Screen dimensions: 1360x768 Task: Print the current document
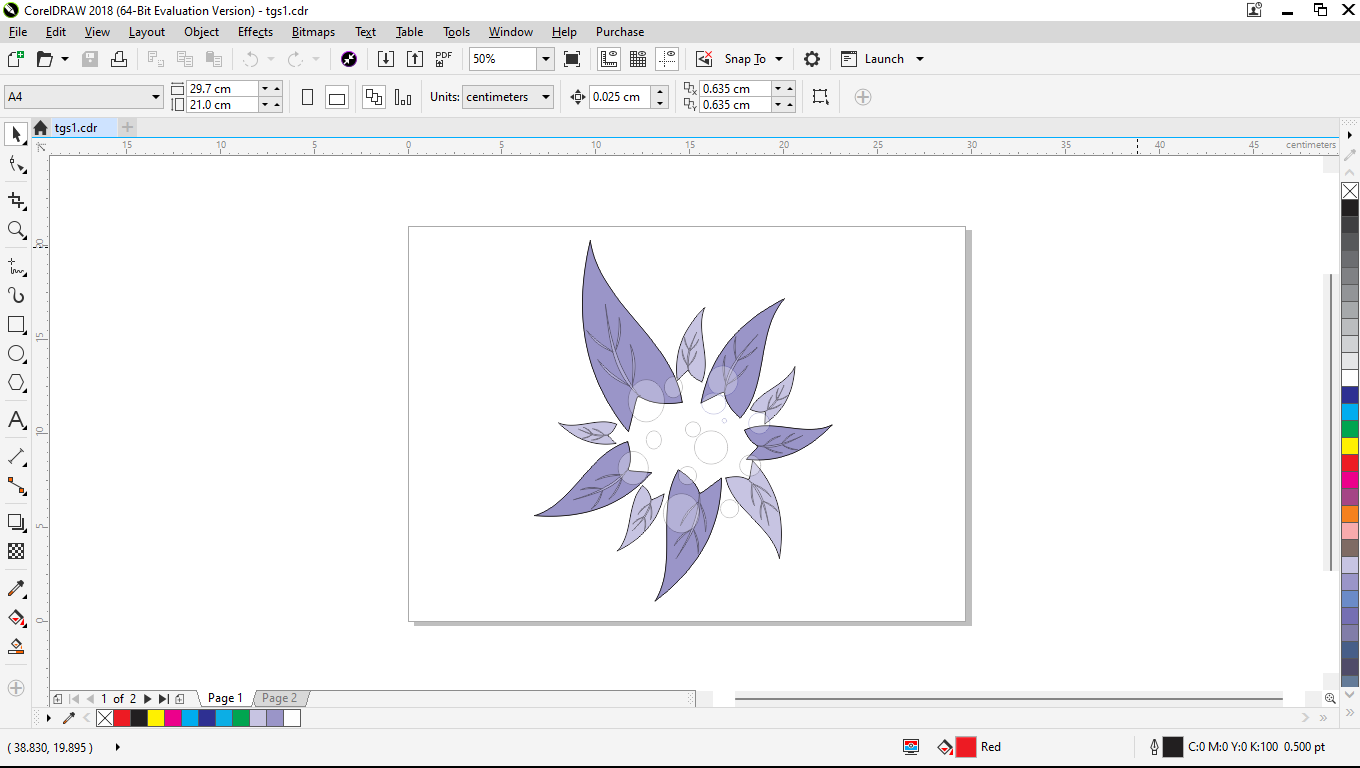click(x=119, y=59)
